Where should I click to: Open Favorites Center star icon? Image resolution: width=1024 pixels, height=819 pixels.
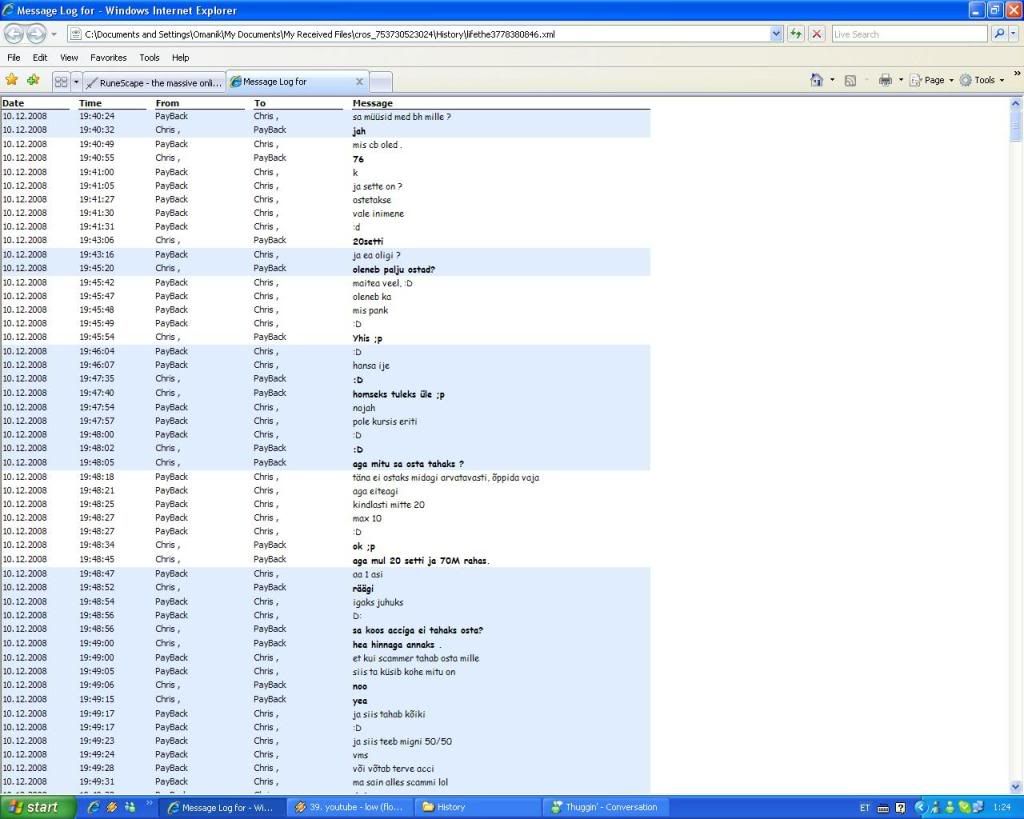tap(12, 80)
